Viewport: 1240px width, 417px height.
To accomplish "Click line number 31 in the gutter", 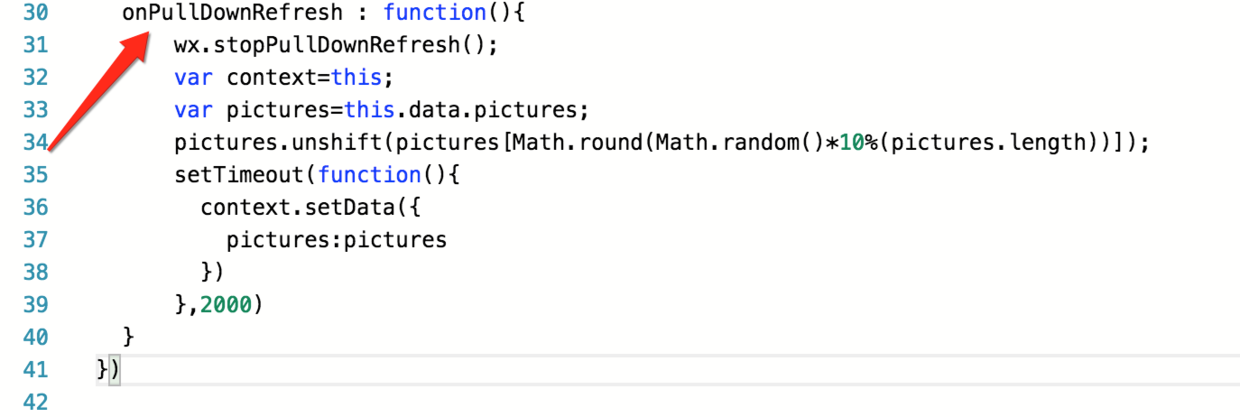I will pos(35,46).
